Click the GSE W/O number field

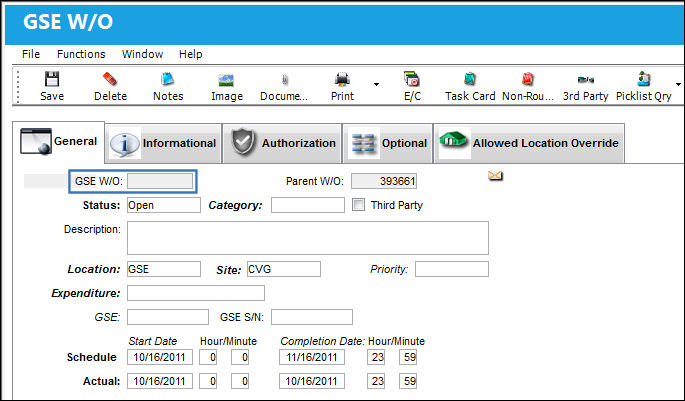(160, 181)
